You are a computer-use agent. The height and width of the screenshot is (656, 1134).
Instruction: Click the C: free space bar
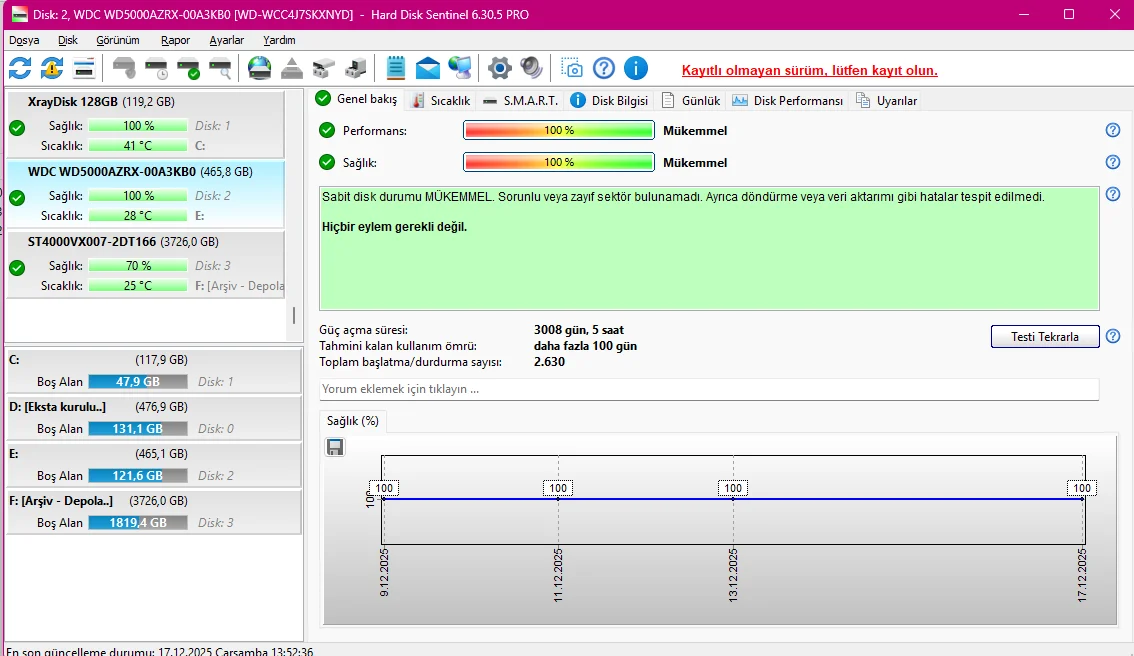137,382
